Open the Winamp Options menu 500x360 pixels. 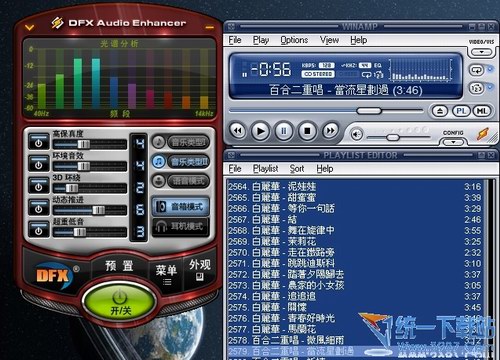coord(294,40)
